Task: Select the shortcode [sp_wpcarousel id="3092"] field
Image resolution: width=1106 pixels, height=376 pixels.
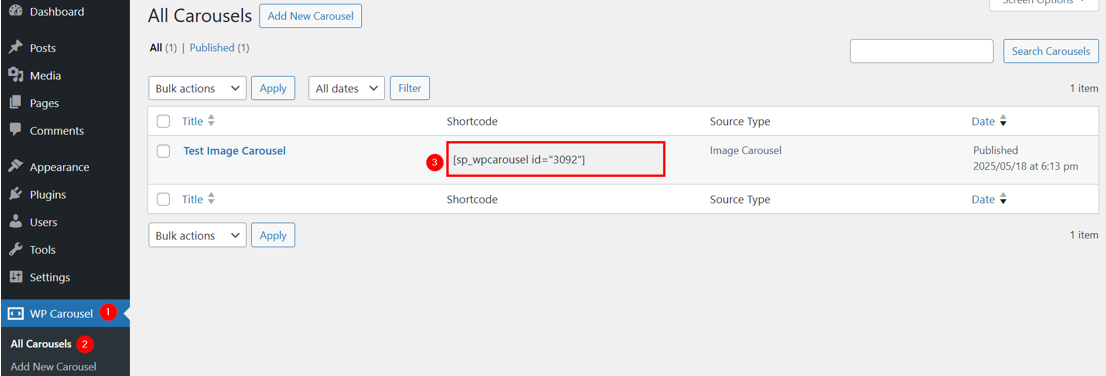Action: tap(555, 159)
